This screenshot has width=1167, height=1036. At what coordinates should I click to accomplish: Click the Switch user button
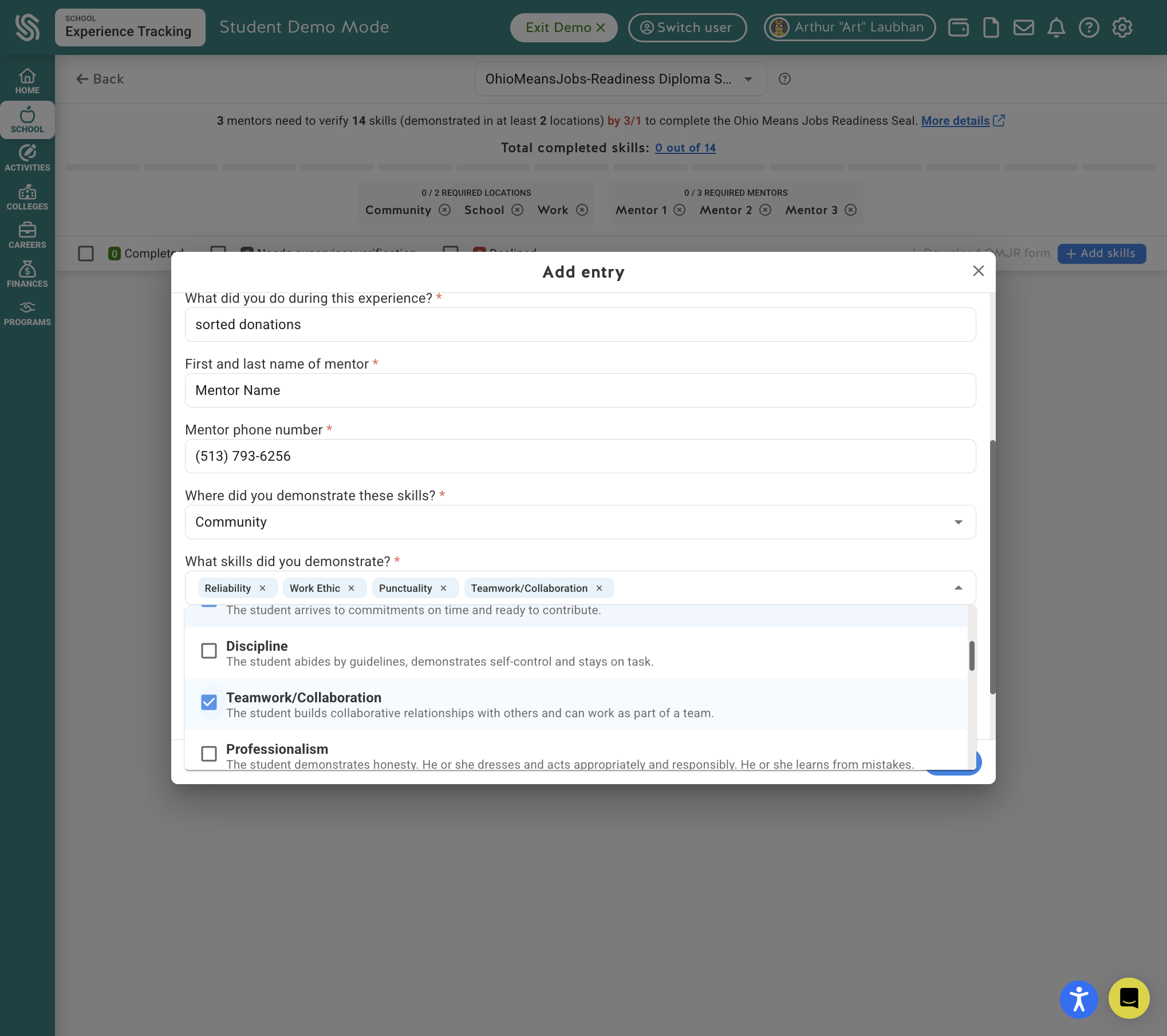tap(687, 27)
